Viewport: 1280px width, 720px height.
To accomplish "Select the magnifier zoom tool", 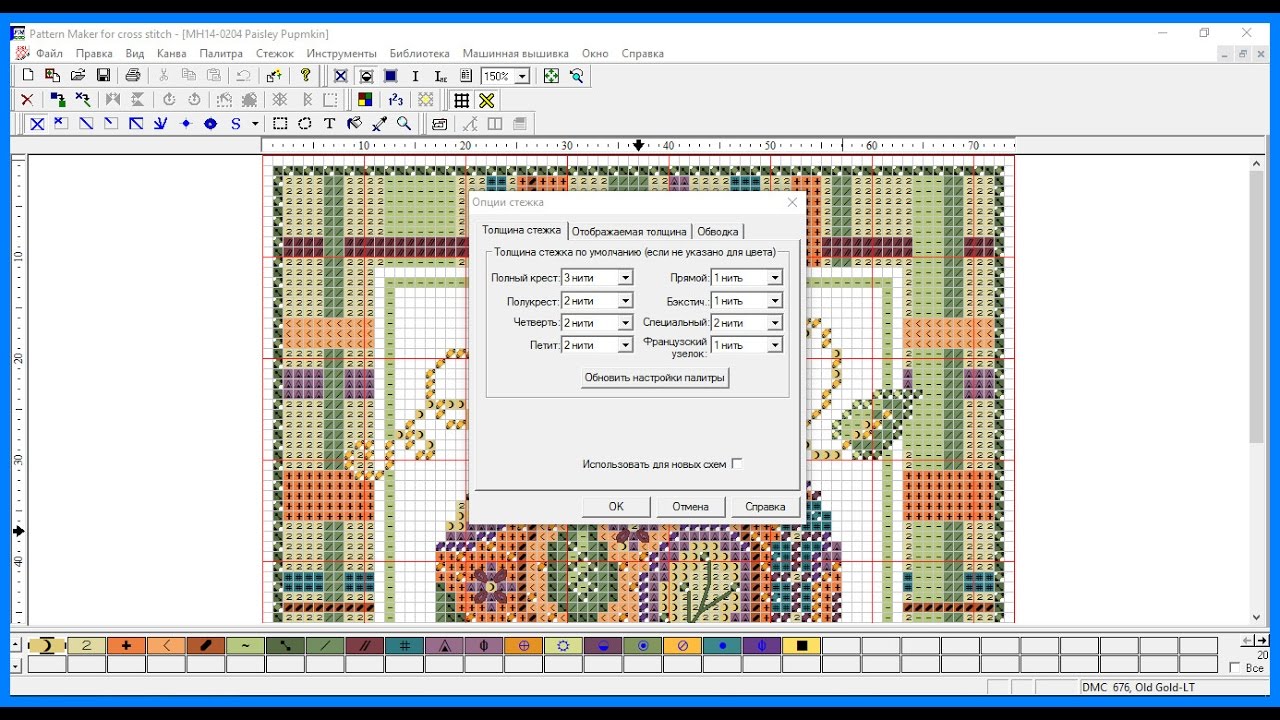I will [404, 124].
